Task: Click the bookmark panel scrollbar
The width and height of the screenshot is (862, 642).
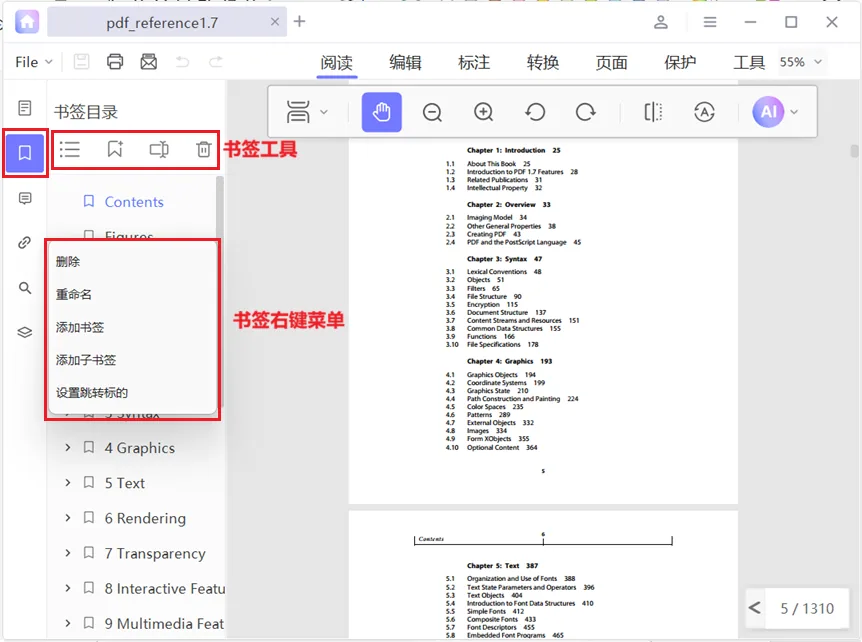Action: pos(220,209)
